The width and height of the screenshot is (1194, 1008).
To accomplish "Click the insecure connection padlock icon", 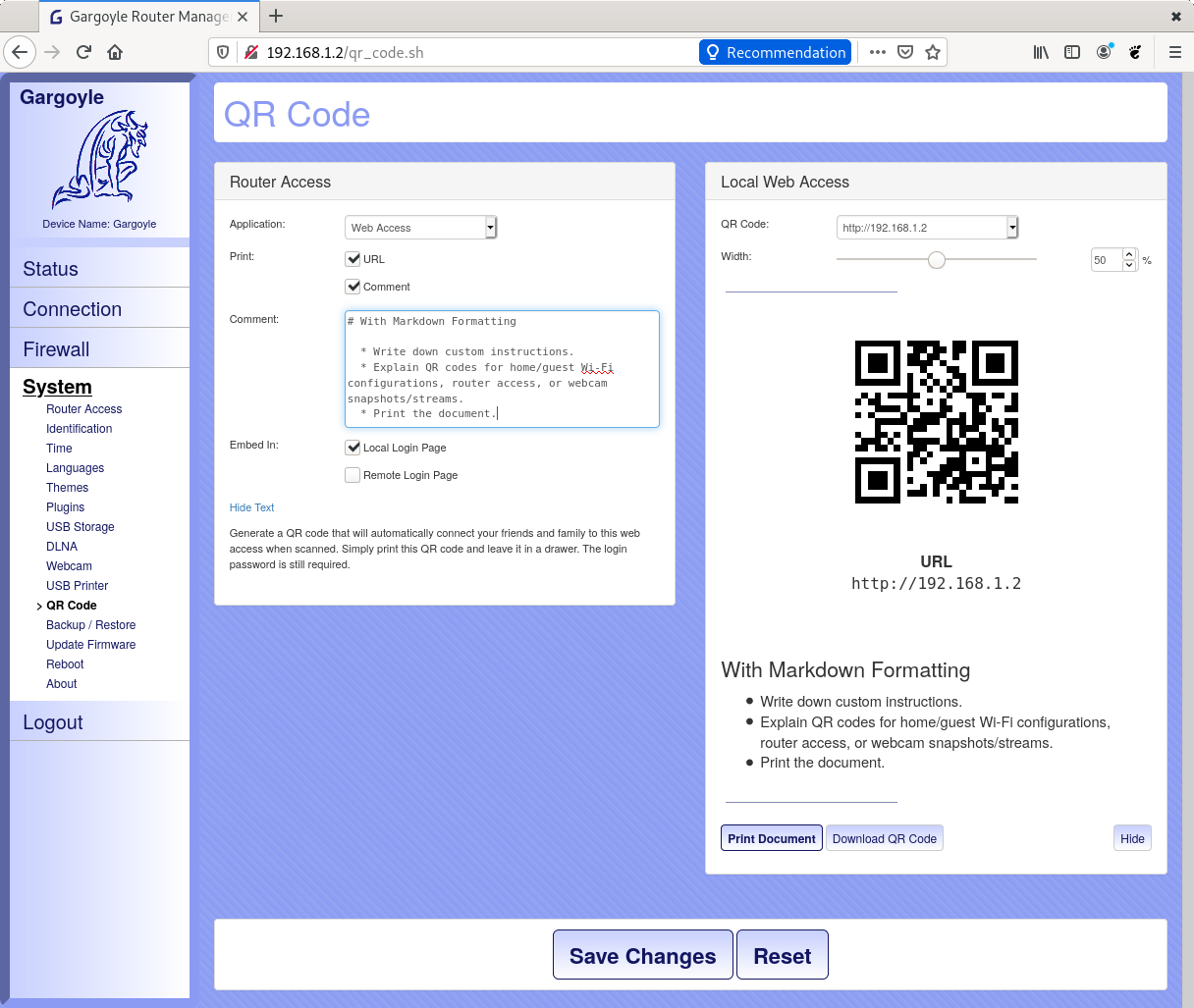I will coord(251,52).
